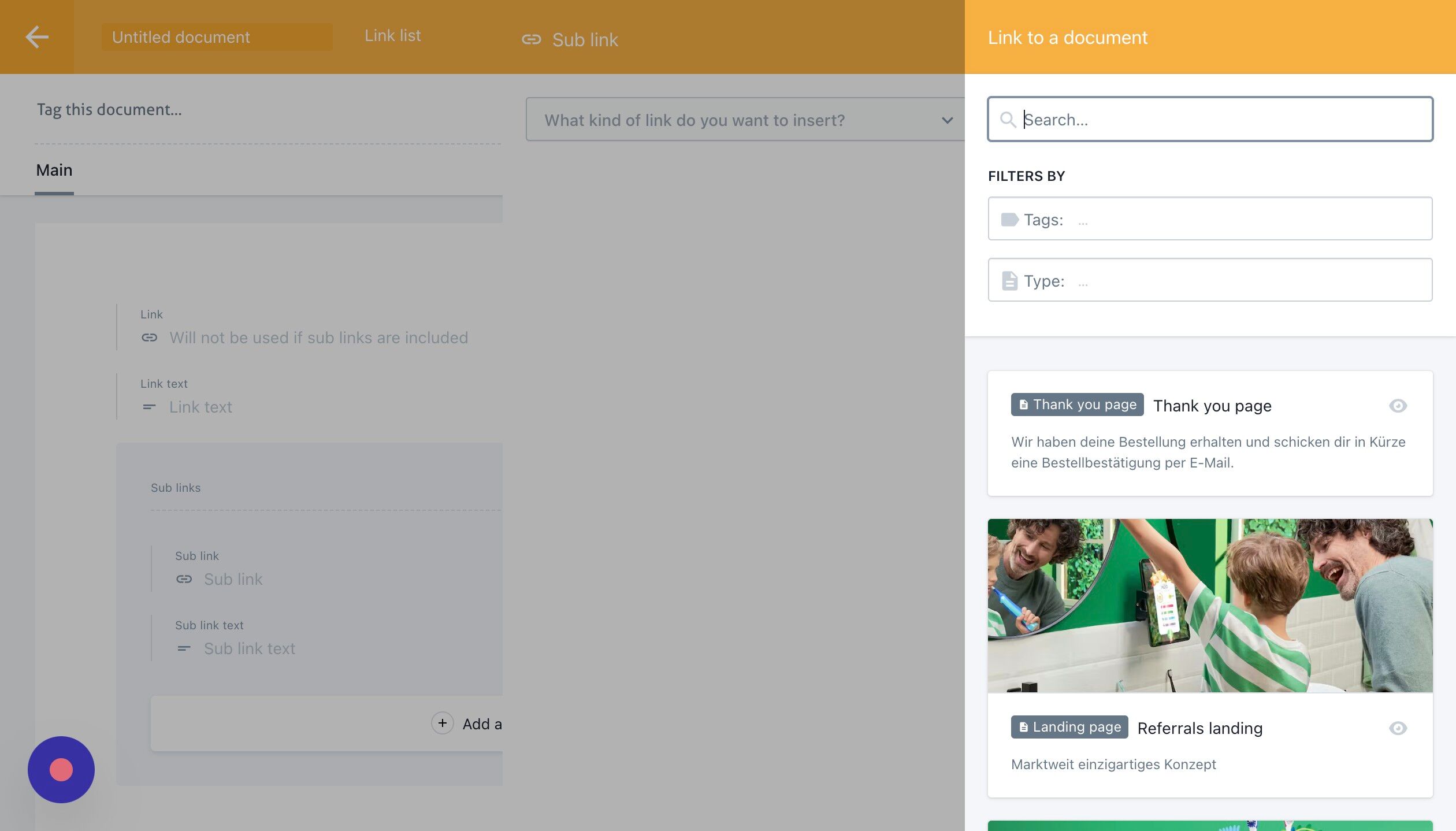Click the plus icon to add sub link
The height and width of the screenshot is (831, 1456).
click(442, 723)
